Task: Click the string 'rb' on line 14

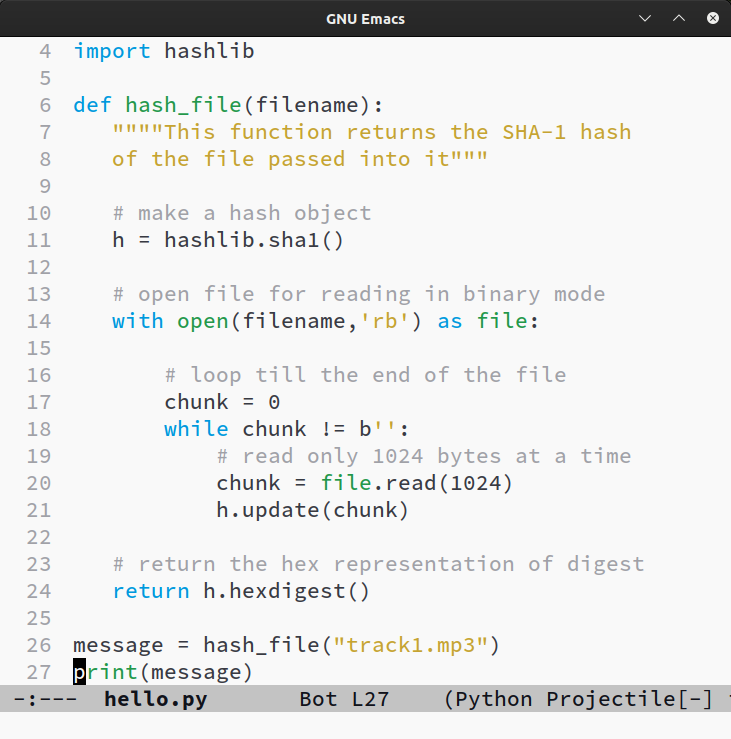Action: click(x=385, y=321)
